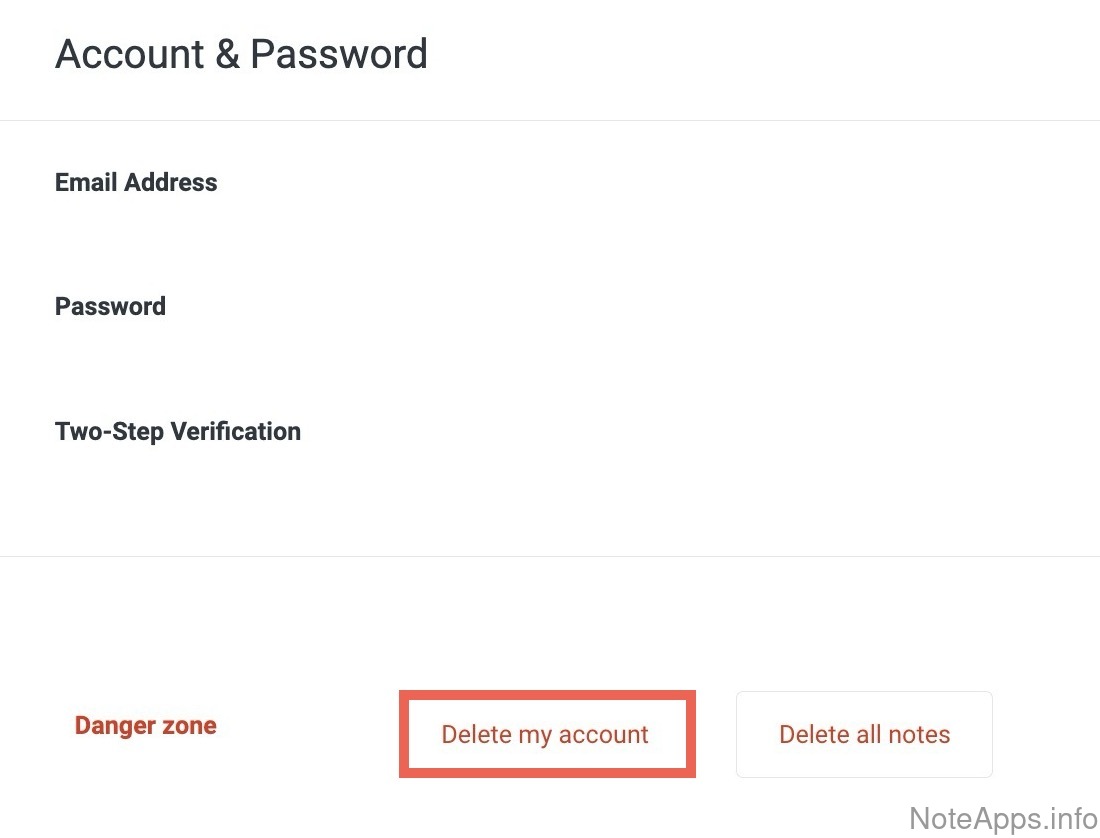Click the word "zone" in Danger zone
This screenshot has height=838, width=1100.
pyautogui.click(x=191, y=726)
